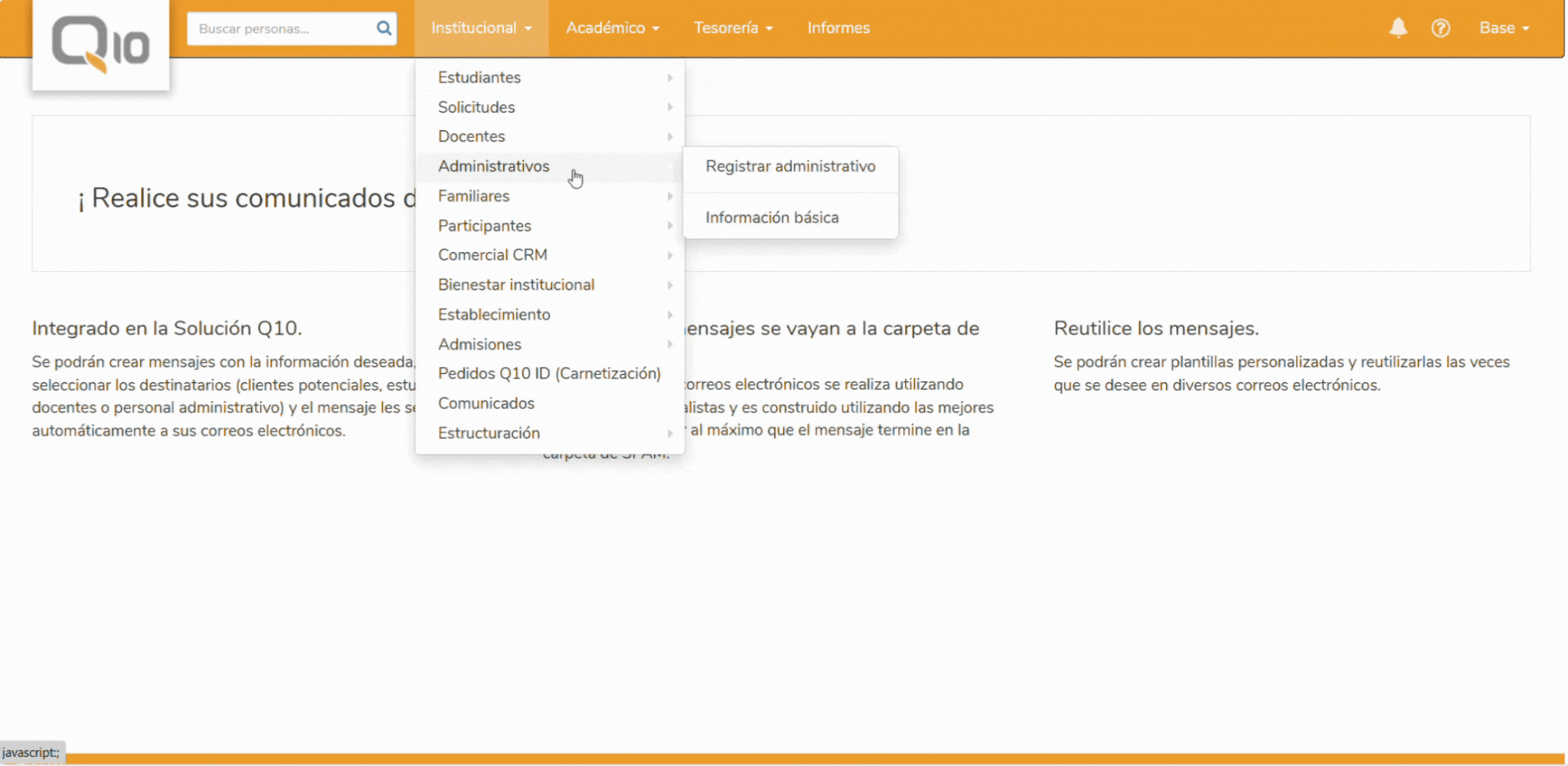This screenshot has width=1568, height=766.
Task: Open the Docentes submenu
Action: tap(472, 136)
